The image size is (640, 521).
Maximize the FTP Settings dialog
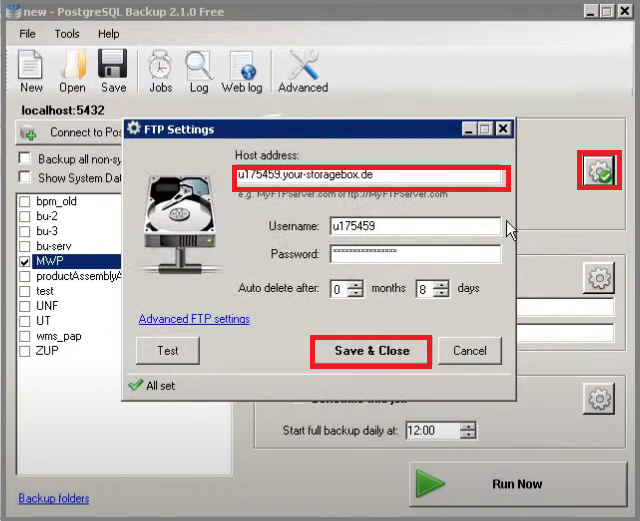click(485, 129)
